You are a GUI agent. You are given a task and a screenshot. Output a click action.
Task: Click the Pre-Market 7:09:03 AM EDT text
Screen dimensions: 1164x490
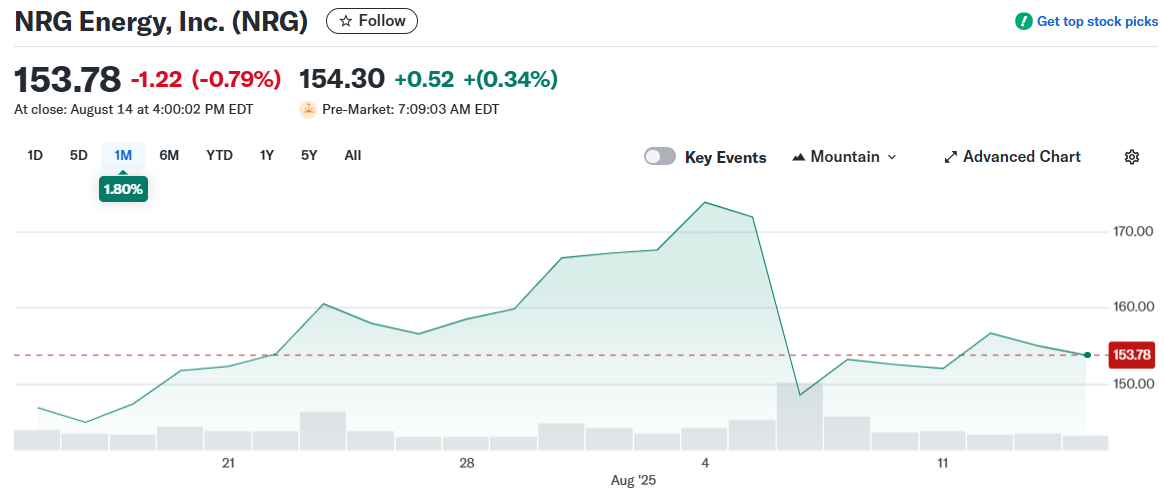[x=411, y=110]
